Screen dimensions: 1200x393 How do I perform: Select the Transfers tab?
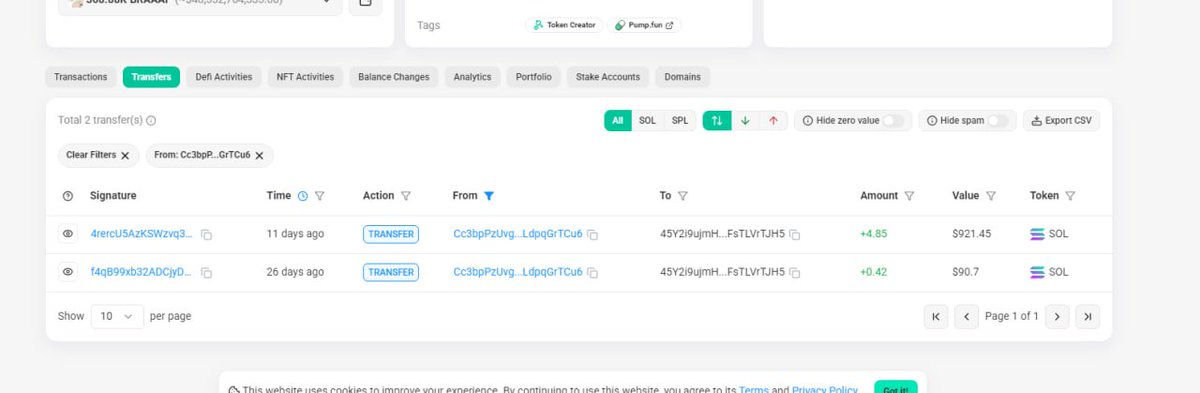click(151, 77)
